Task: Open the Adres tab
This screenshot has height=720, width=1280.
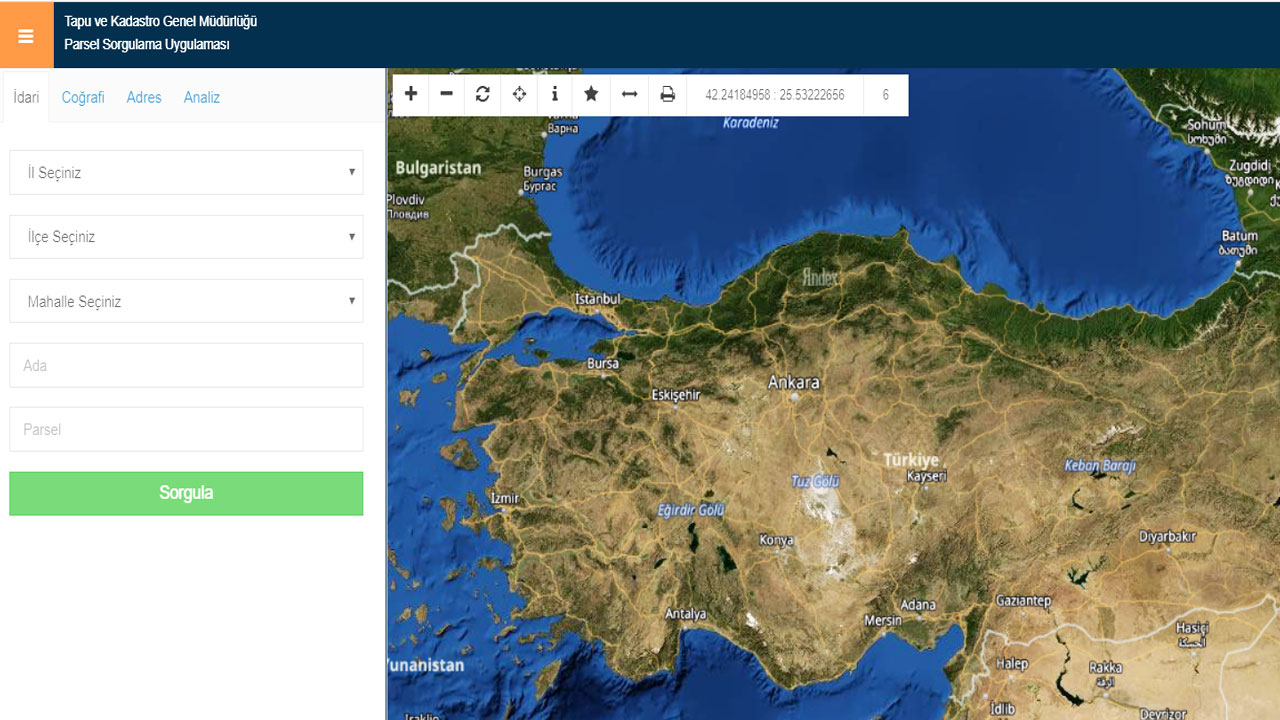Action: (x=144, y=97)
